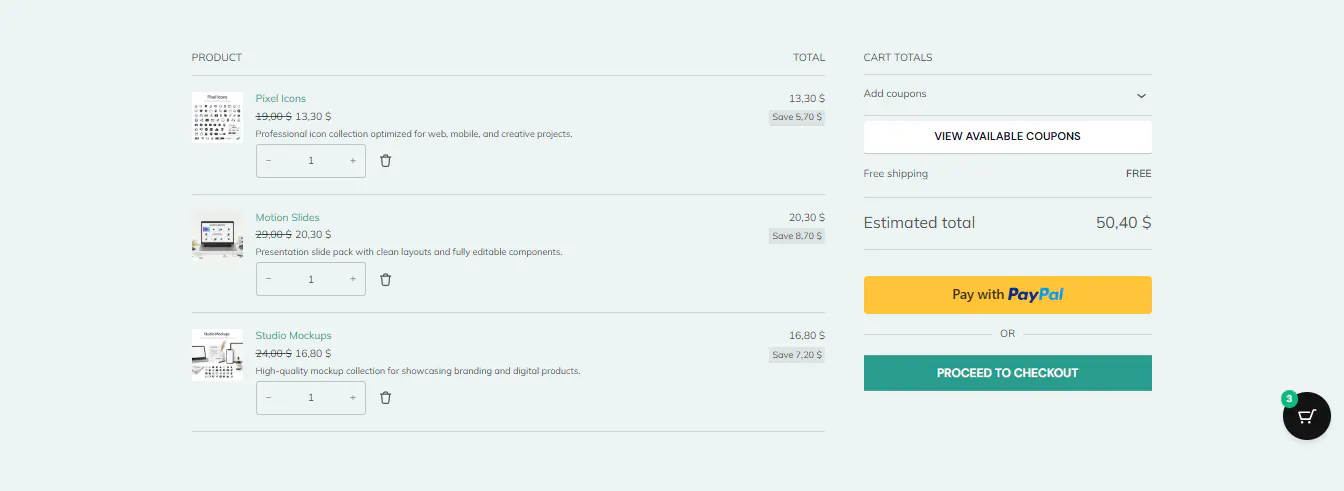1344x491 pixels.
Task: Click the Pixel Icons description text
Action: pyautogui.click(x=414, y=134)
